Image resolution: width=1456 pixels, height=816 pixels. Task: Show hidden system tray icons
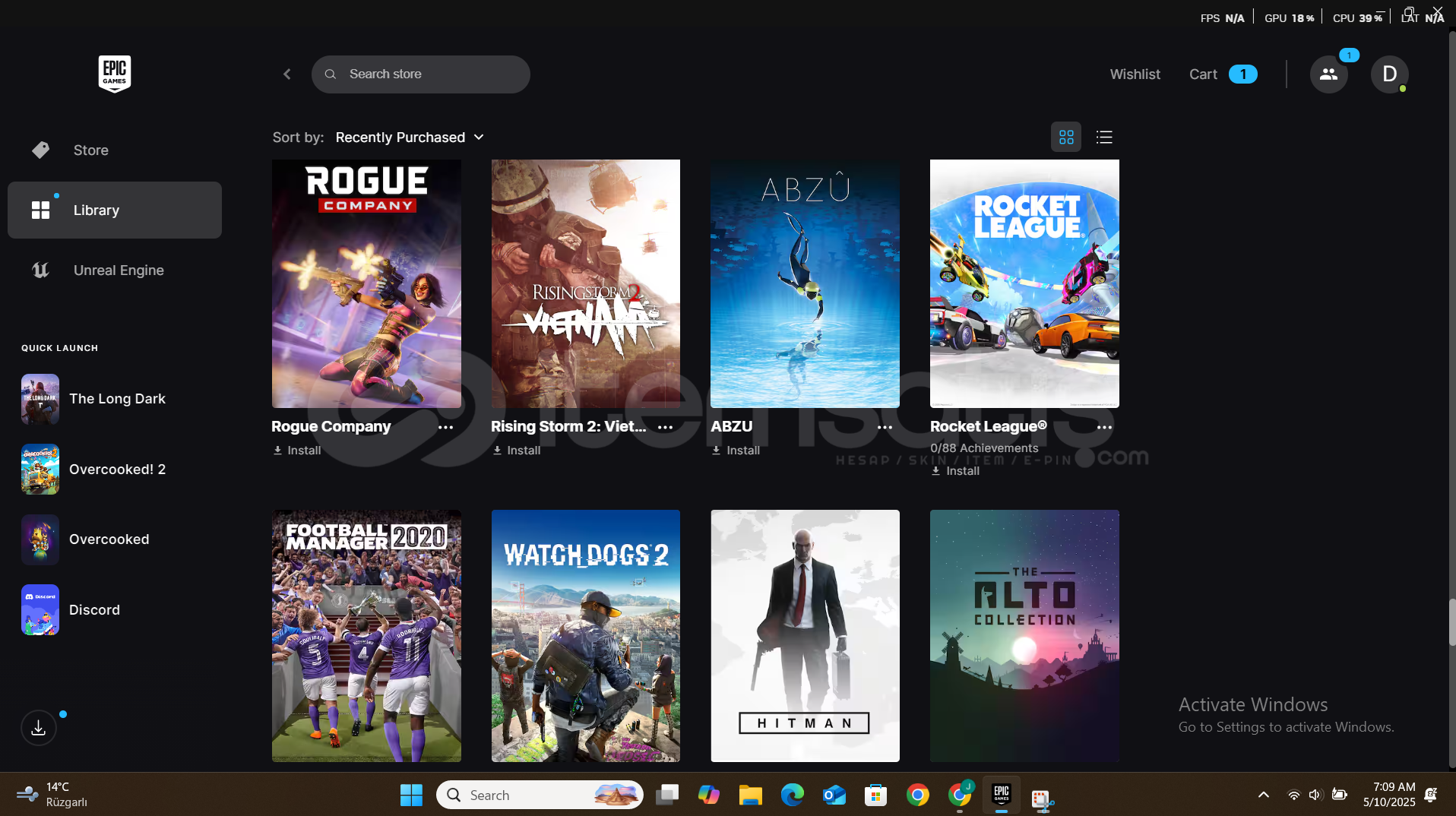pos(1264,795)
